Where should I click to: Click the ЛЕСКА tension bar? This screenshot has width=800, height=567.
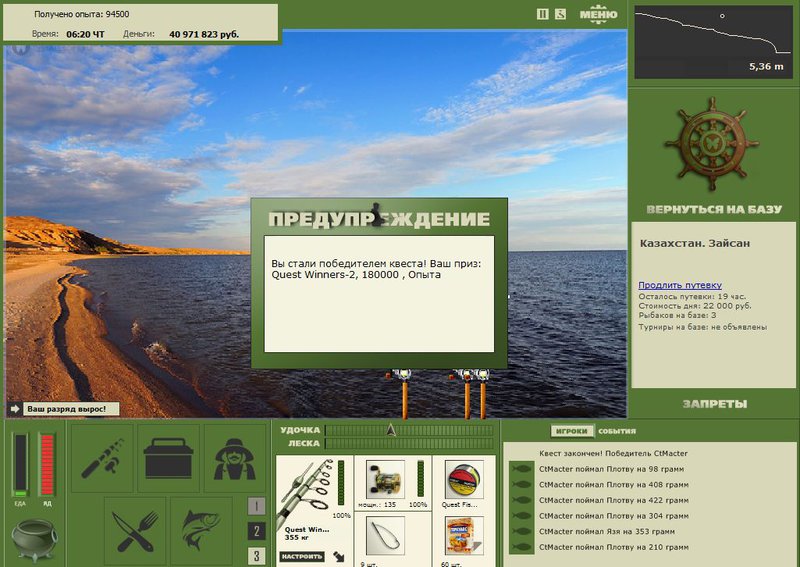[410, 443]
